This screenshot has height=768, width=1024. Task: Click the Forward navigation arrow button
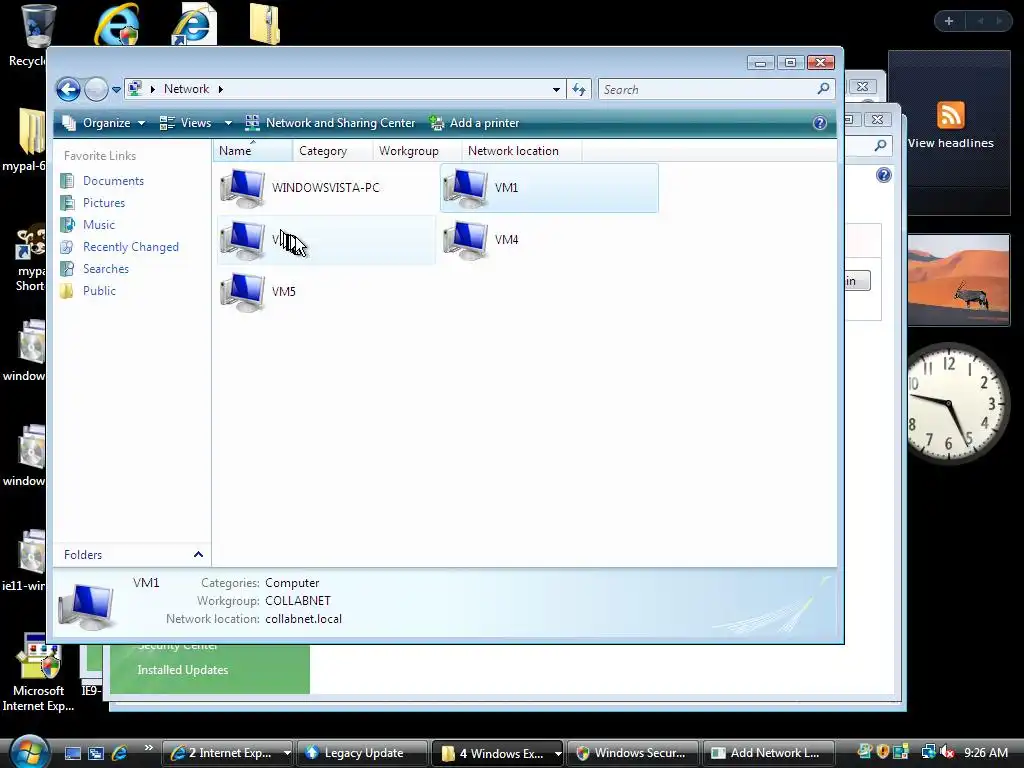pyautogui.click(x=97, y=89)
